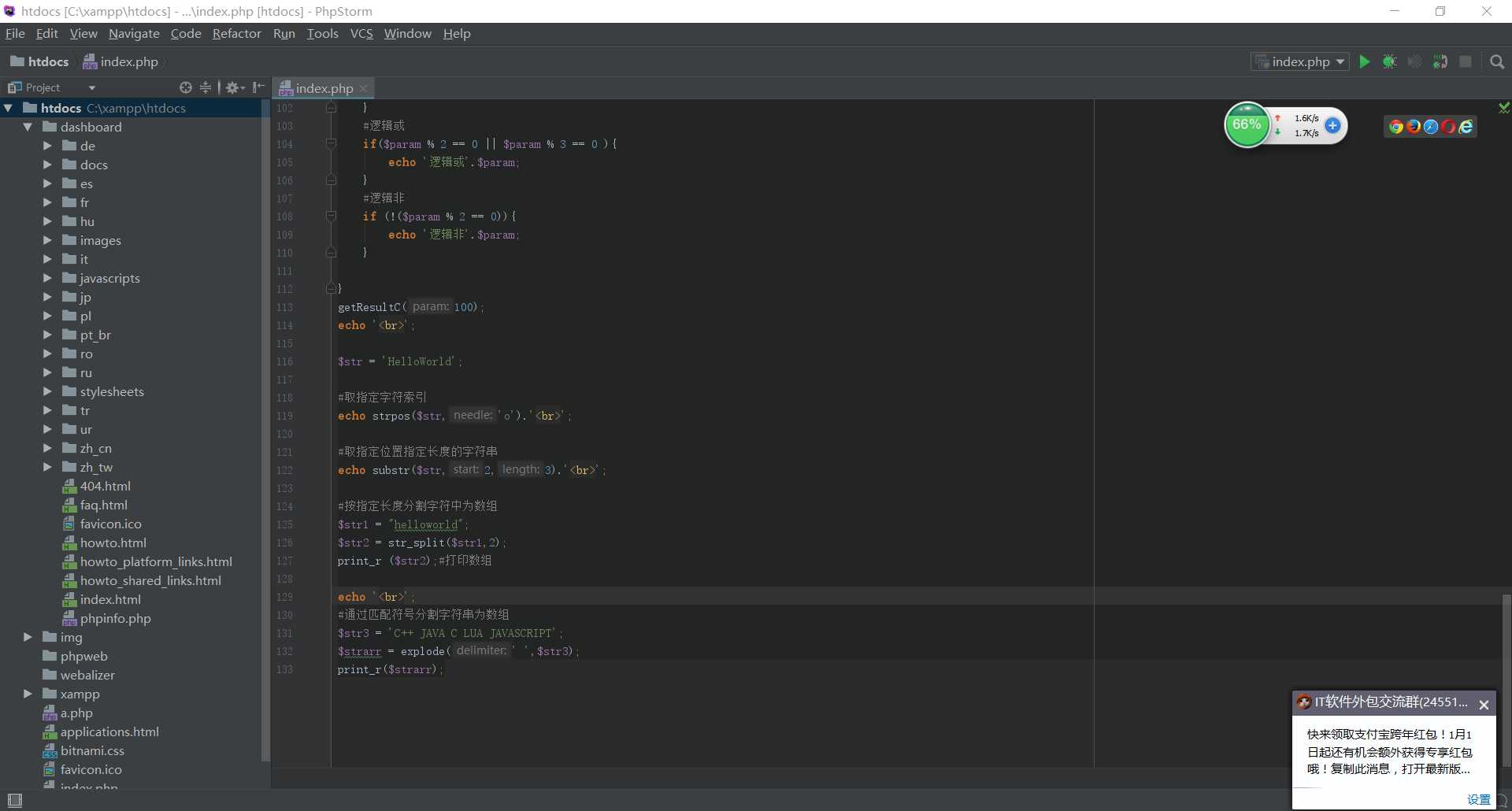The image size is (1512, 811).
Task: Expand the zh_cn folder
Action: point(47,448)
